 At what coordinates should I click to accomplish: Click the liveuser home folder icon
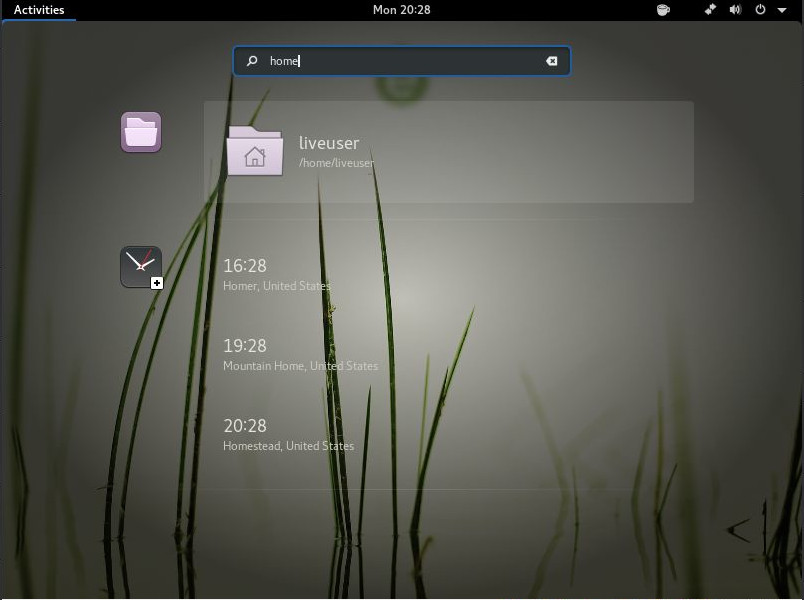(x=255, y=151)
